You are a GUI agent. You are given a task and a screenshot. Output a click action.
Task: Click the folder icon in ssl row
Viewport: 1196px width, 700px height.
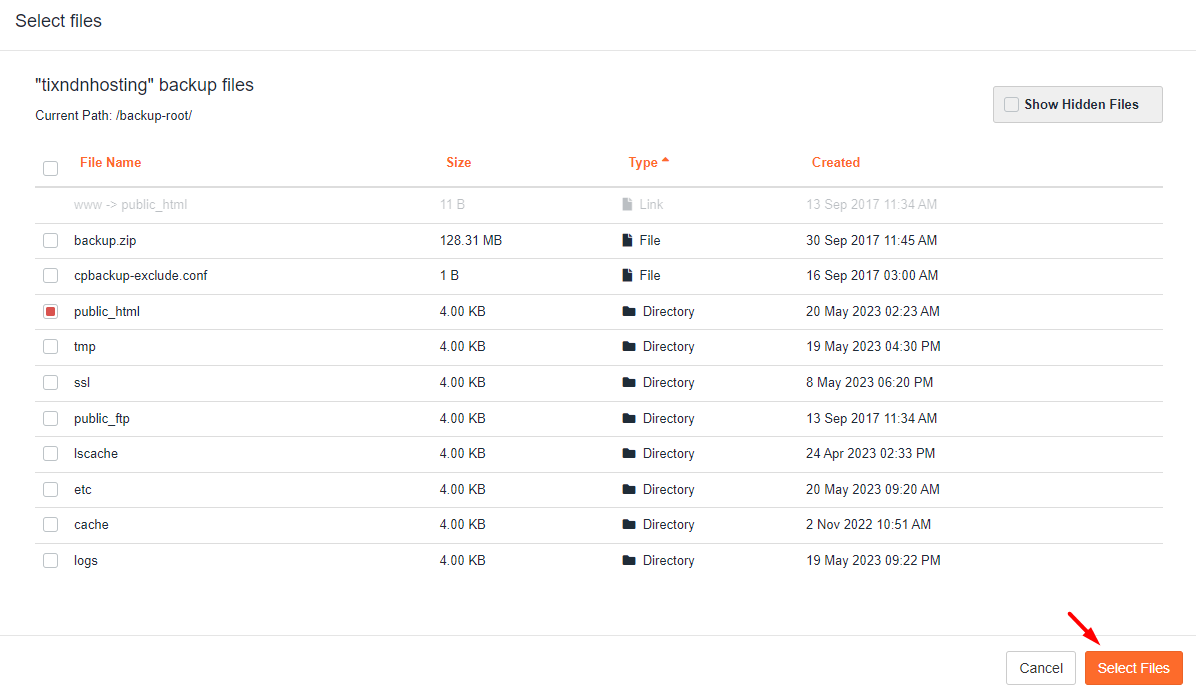(x=629, y=382)
